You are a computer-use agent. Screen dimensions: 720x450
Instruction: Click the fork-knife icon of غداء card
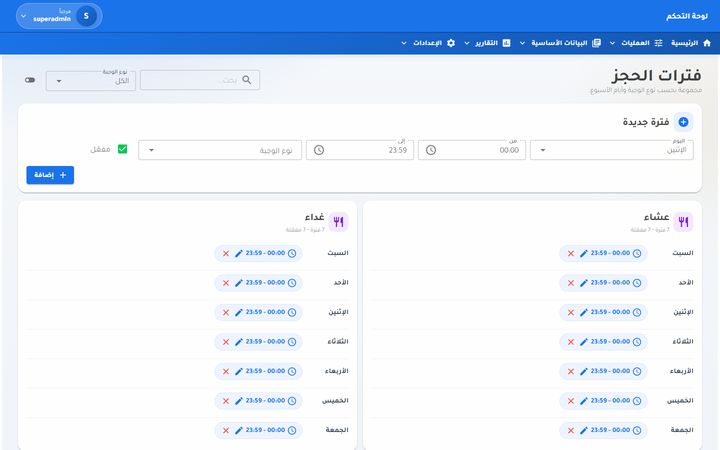338,222
